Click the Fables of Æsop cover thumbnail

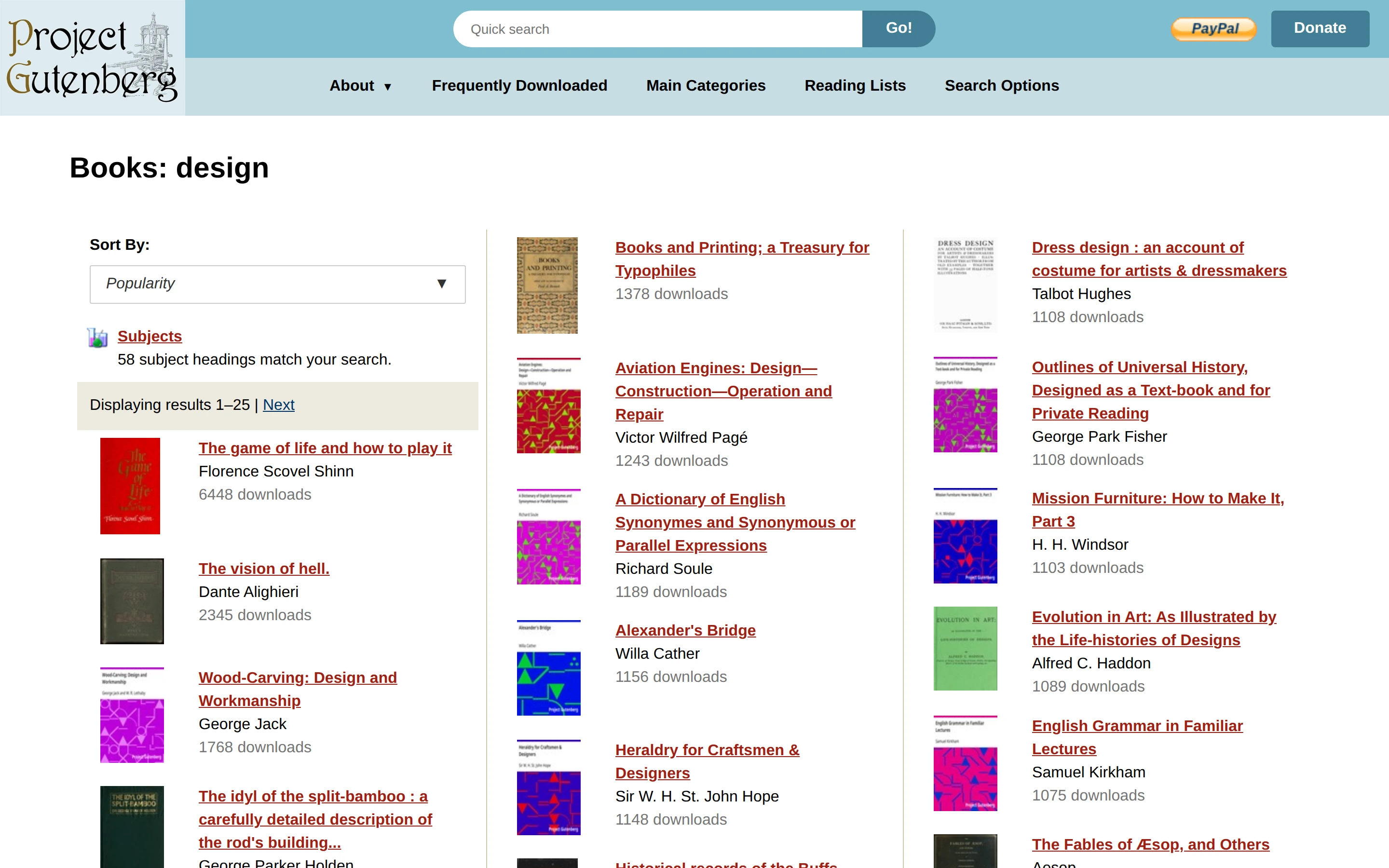click(966, 851)
